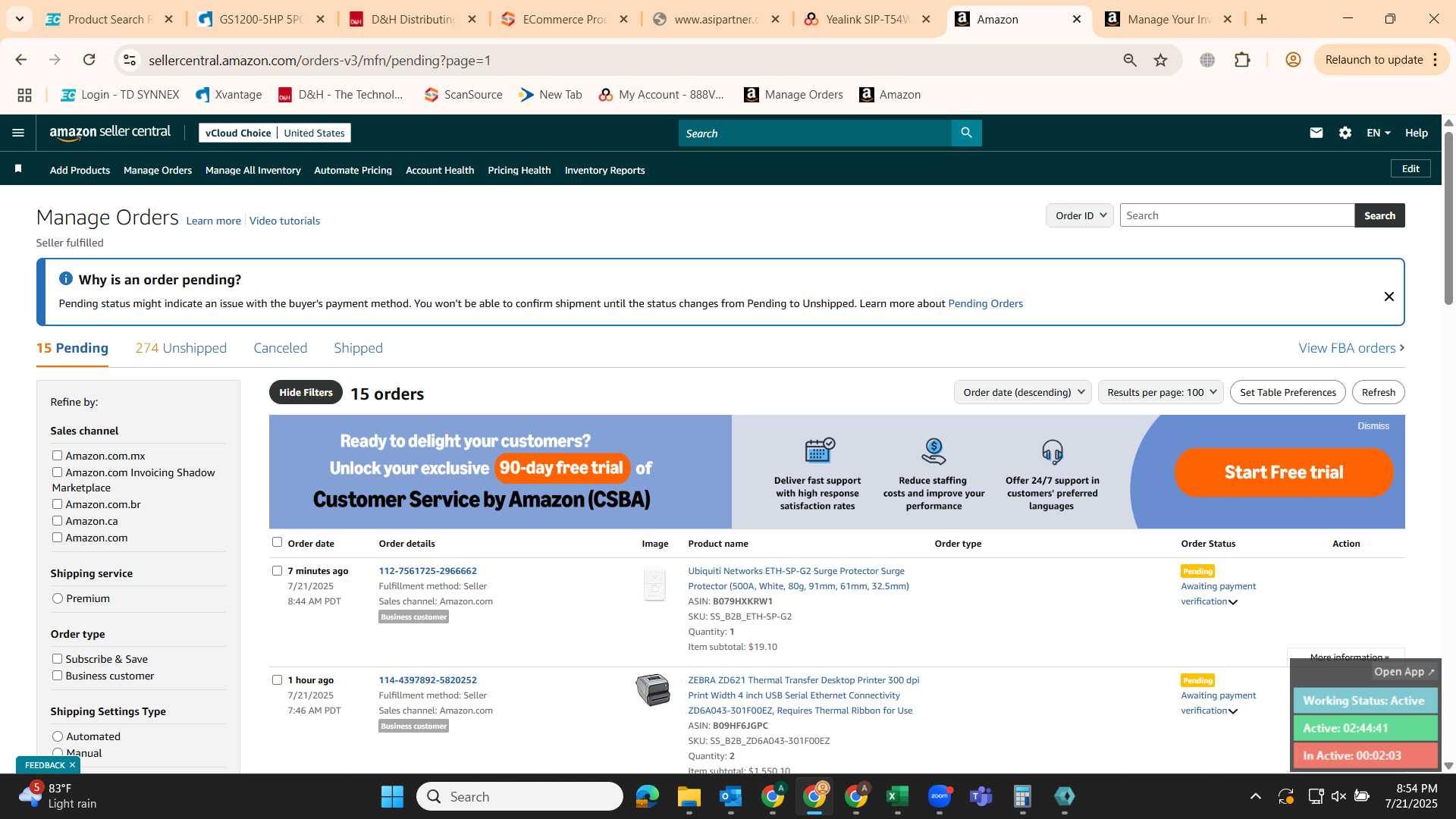This screenshot has height=819, width=1456.
Task: Open a new browser tab with plus
Action: click(x=1262, y=19)
